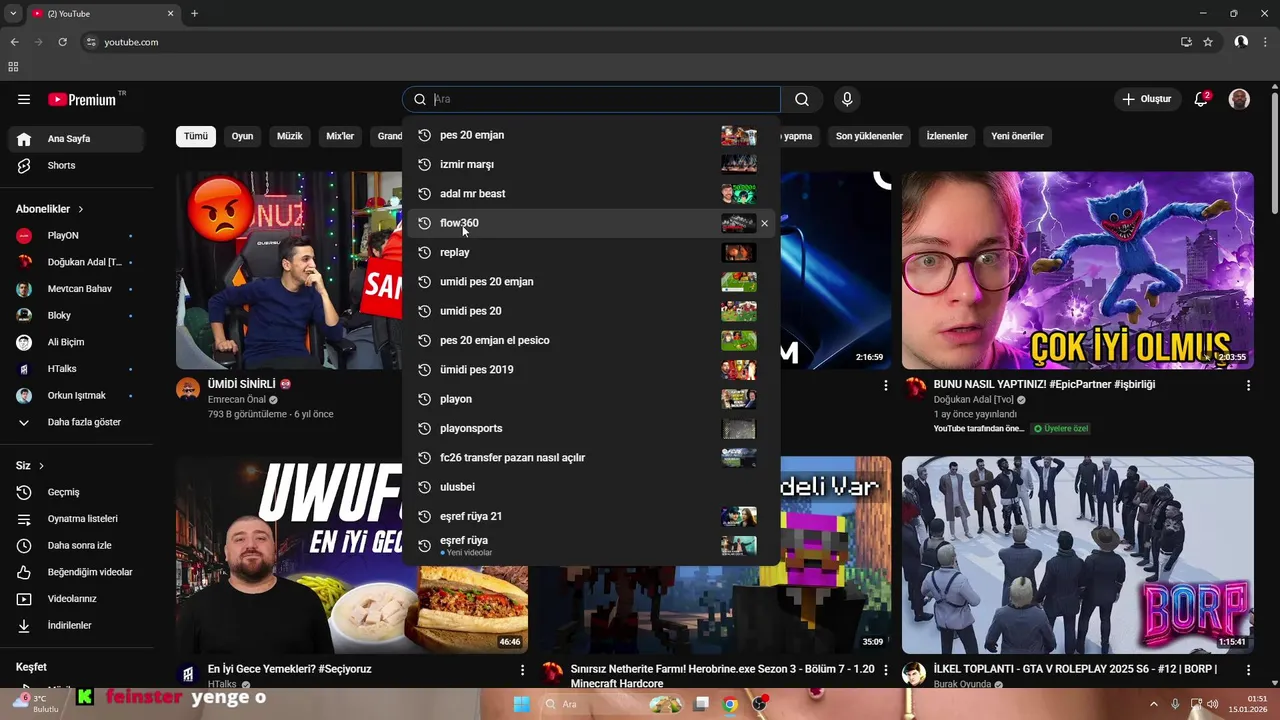The height and width of the screenshot is (720, 1280).
Task: Open ÜMİDİ SİNİRLİ video thumbnail
Action: [290, 270]
